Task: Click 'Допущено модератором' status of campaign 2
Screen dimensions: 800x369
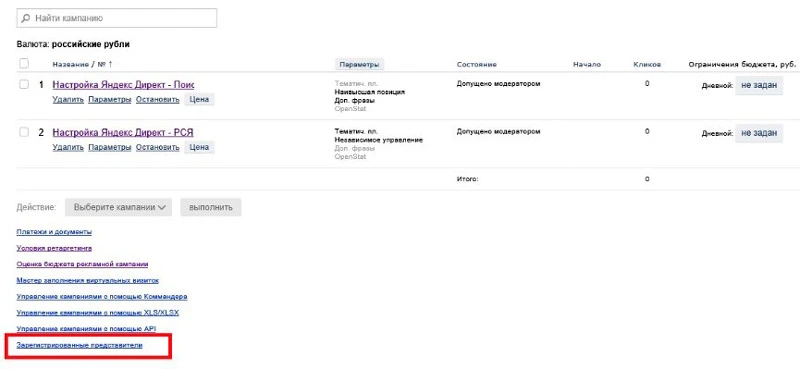Action: click(x=498, y=131)
